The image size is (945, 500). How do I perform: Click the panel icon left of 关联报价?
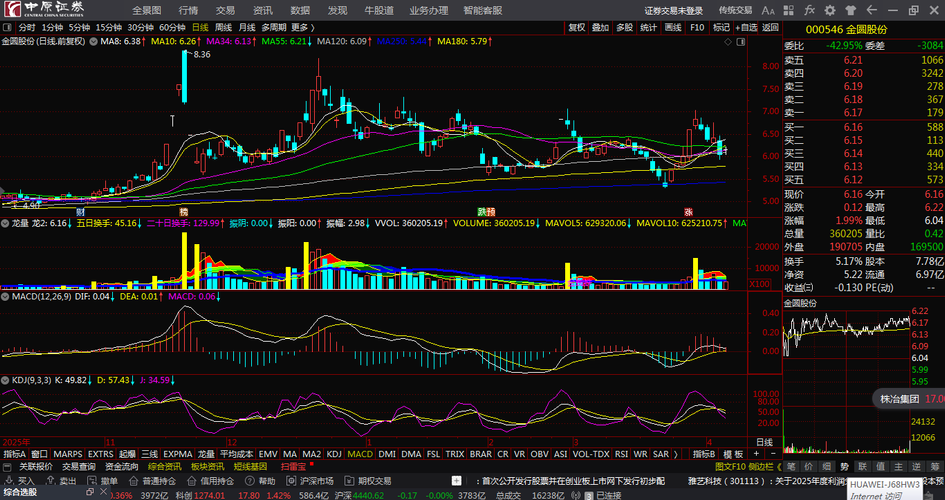click(7, 467)
